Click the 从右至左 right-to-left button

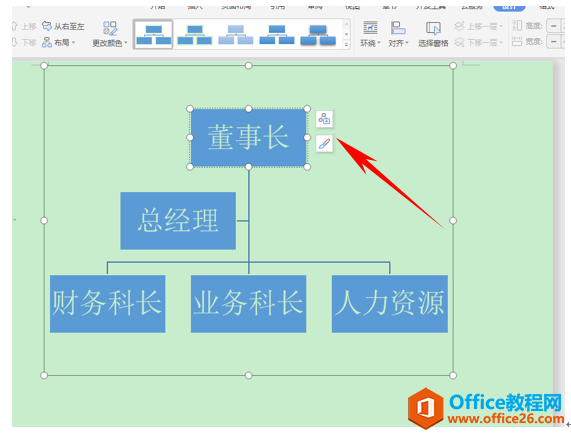63,26
